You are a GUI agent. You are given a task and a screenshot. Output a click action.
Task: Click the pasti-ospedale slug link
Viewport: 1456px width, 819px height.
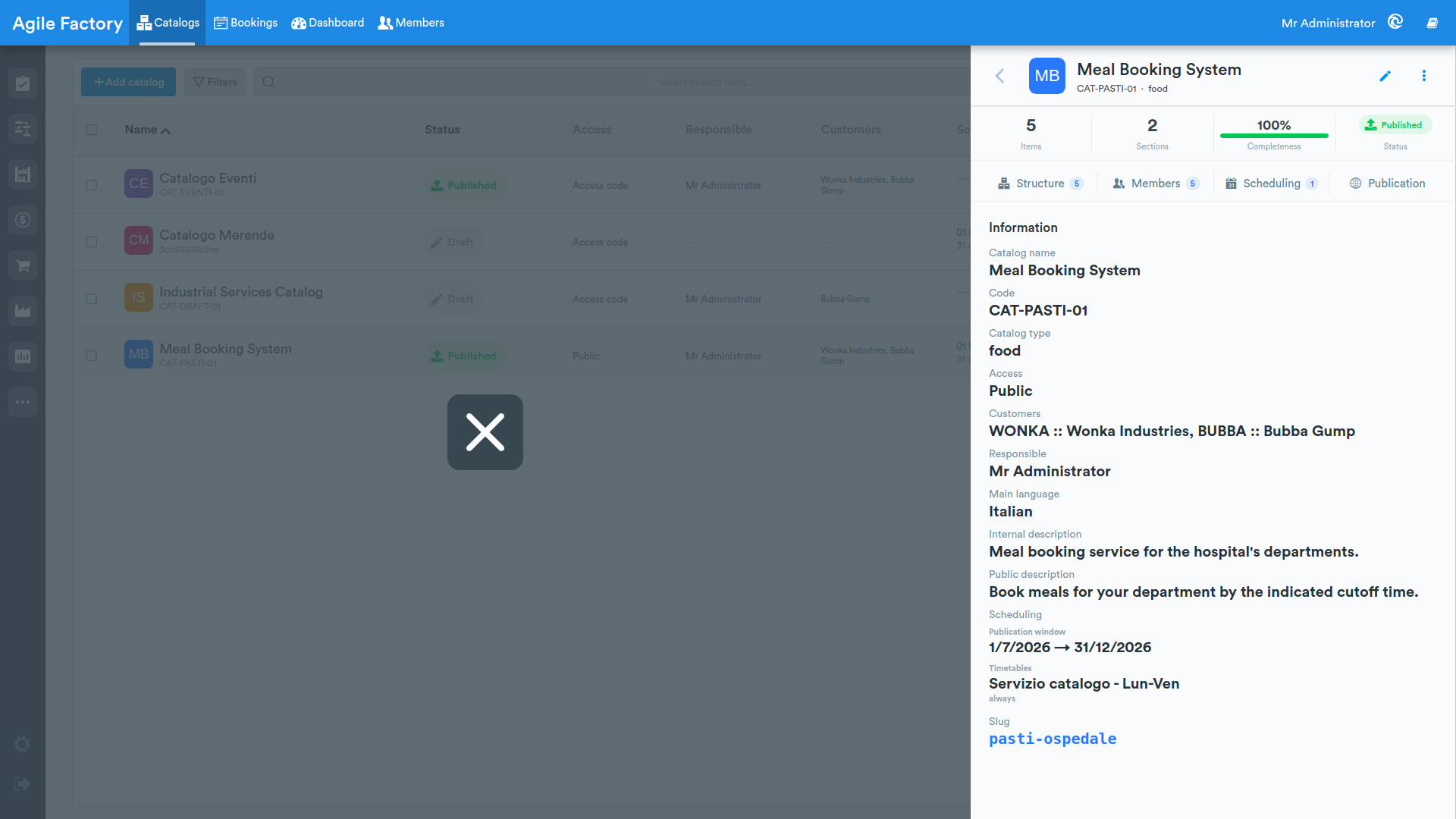(x=1053, y=739)
